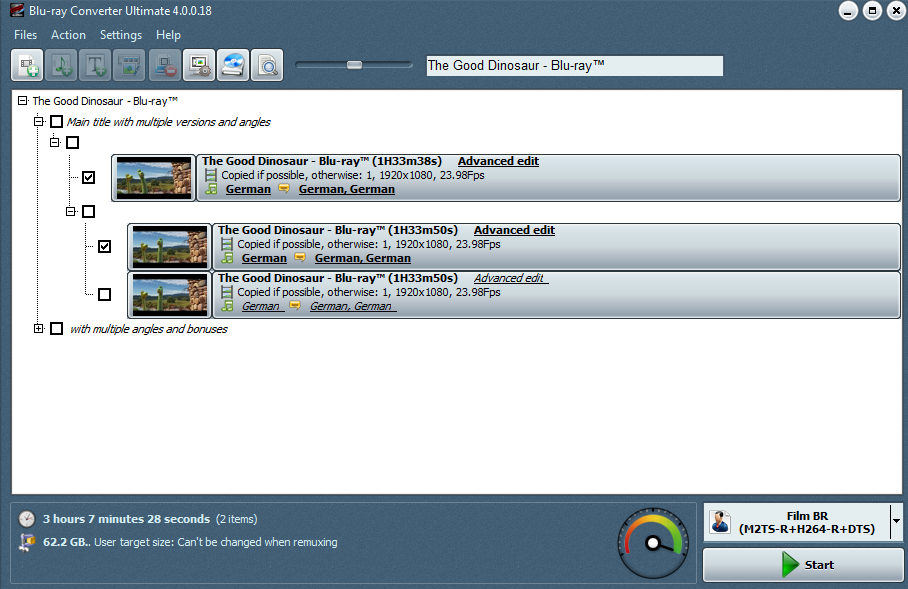908x589 pixels.
Task: Click '62.2 GB' size text
Action: pyautogui.click(x=65, y=542)
